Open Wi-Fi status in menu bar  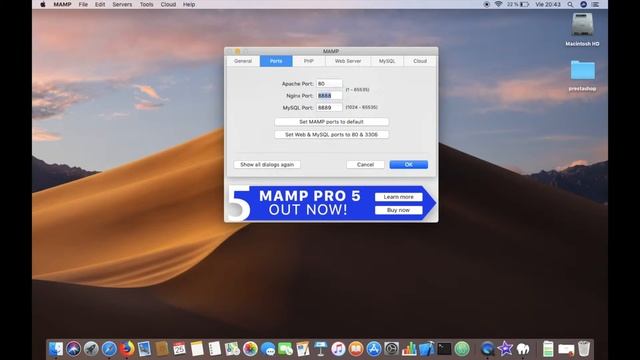click(x=498, y=4)
